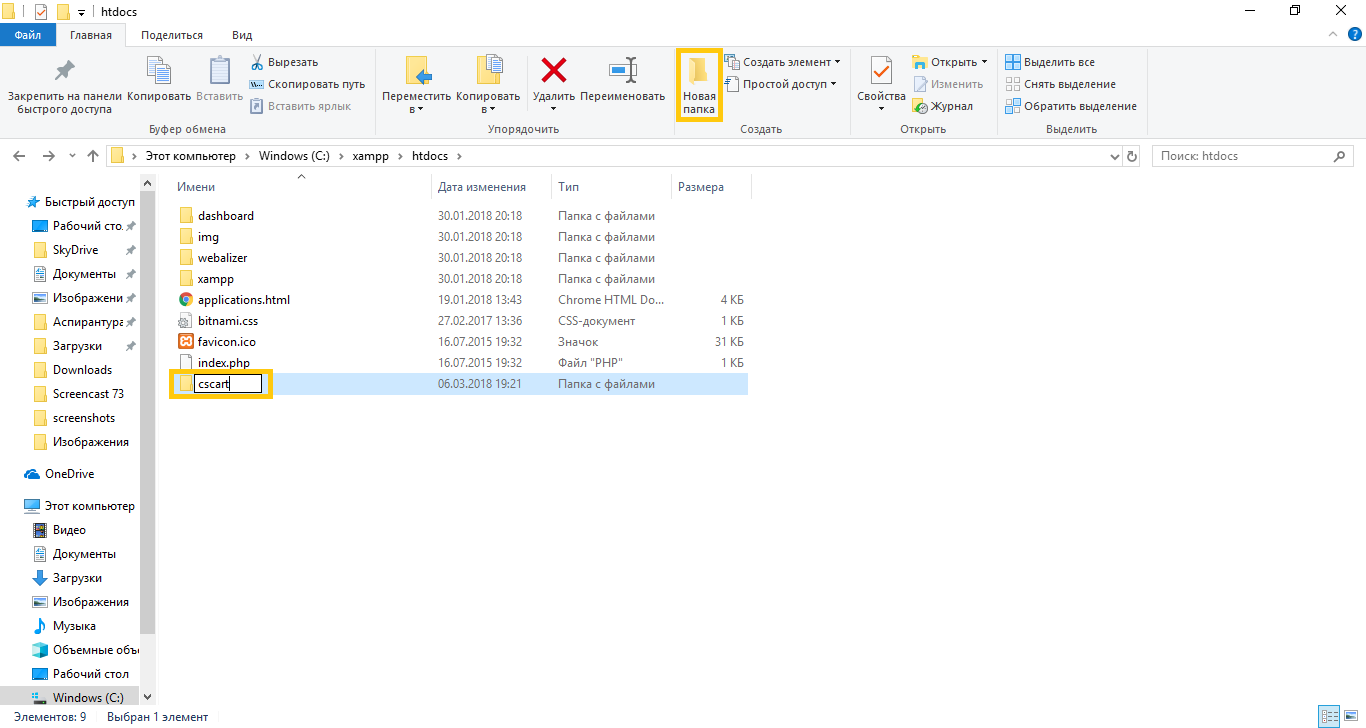Image resolution: width=1366 pixels, height=728 pixels.
Task: Copy path of the selected item
Action: [x=307, y=84]
